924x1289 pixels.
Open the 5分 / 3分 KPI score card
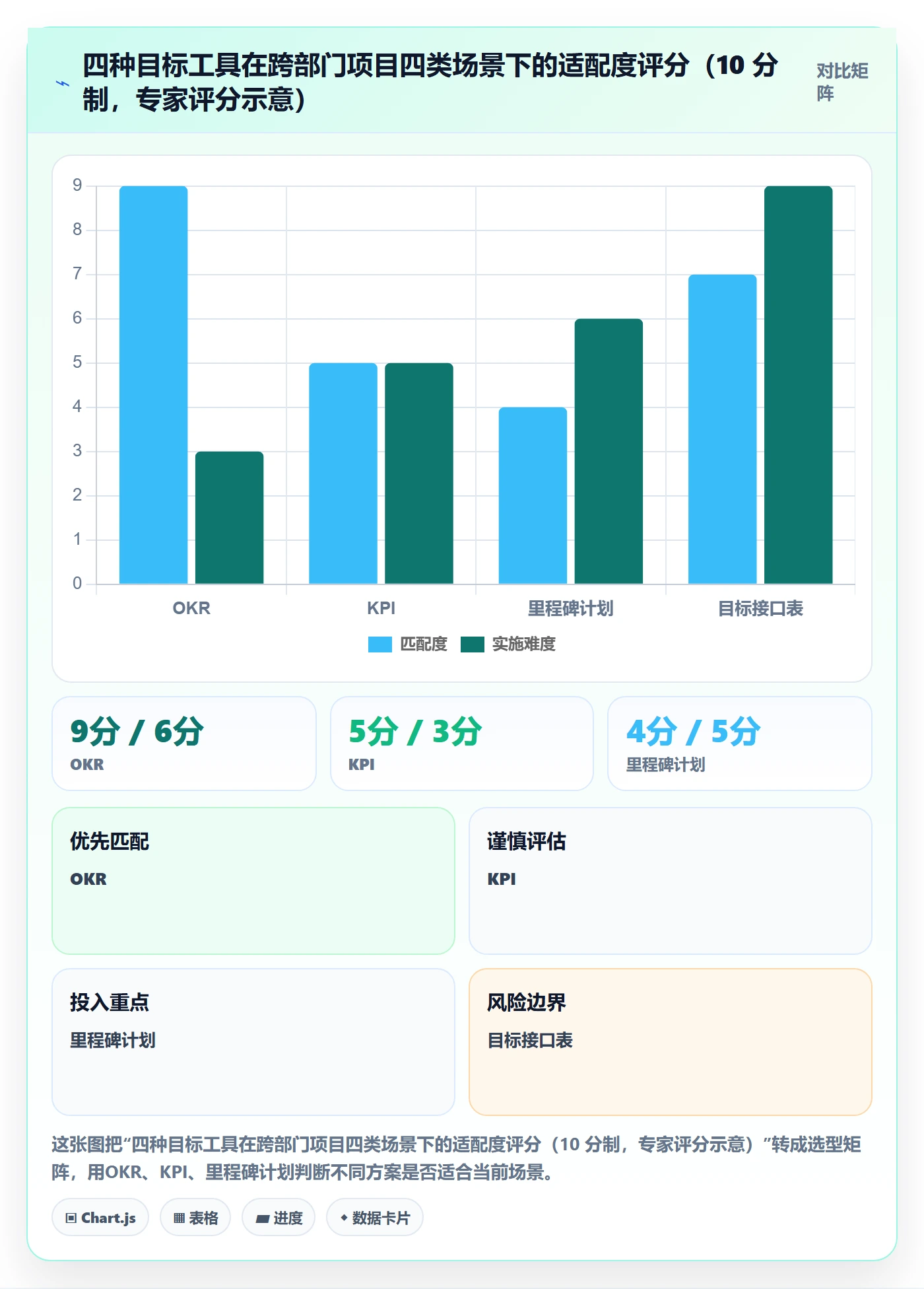pyautogui.click(x=462, y=744)
